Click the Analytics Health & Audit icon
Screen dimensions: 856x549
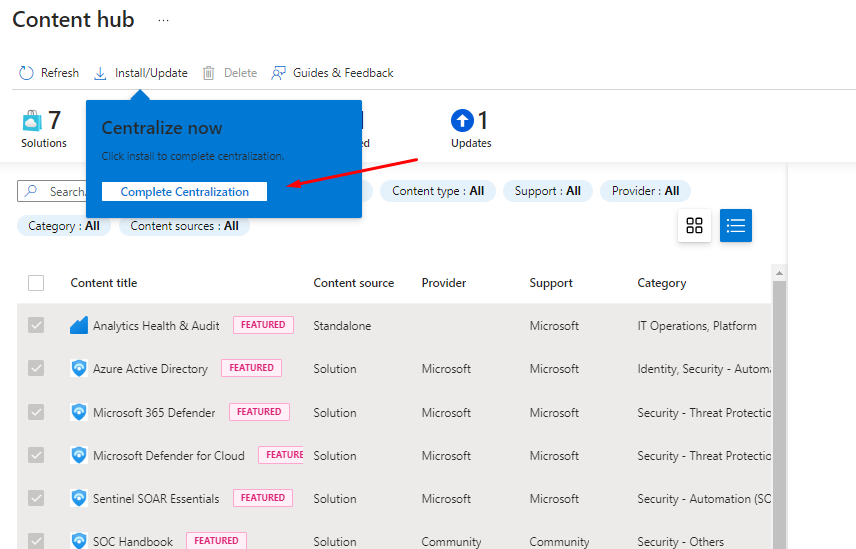pyautogui.click(x=79, y=326)
